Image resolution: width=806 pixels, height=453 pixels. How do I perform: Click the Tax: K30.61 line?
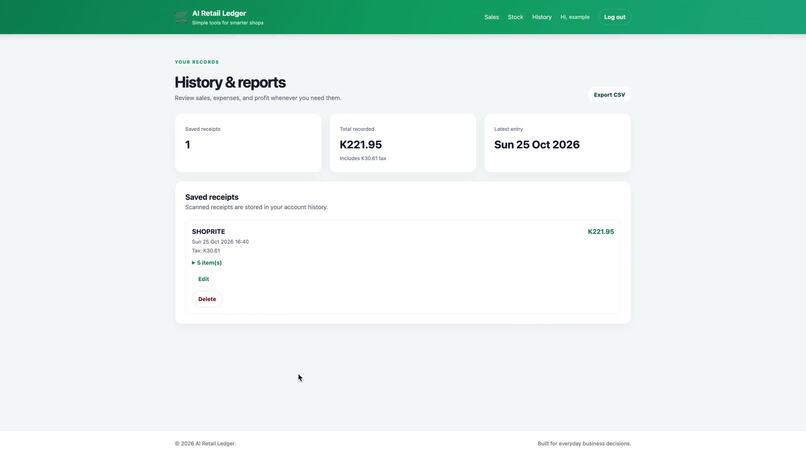[x=206, y=251]
